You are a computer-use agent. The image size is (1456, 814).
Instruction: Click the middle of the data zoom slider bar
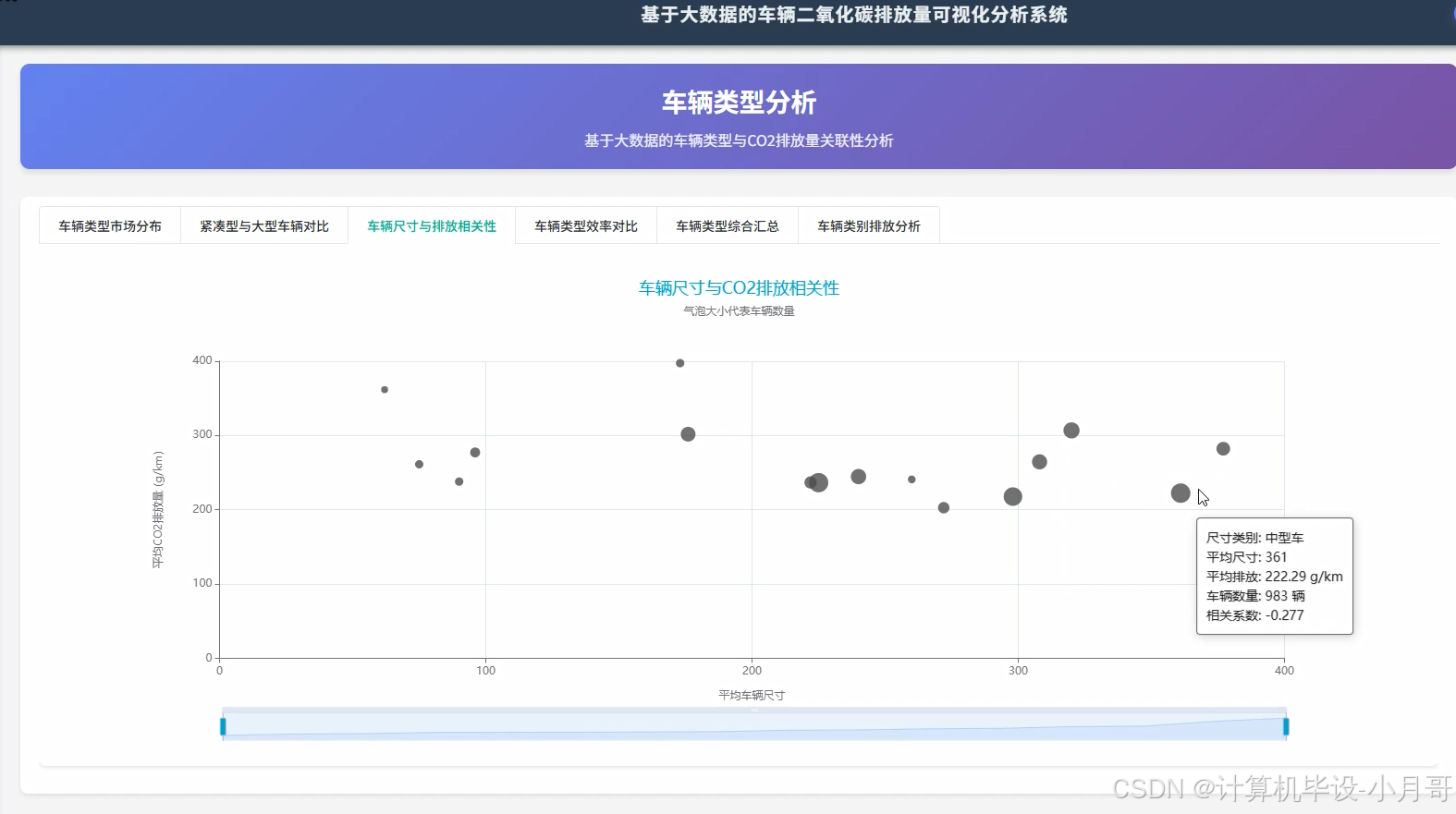click(754, 725)
